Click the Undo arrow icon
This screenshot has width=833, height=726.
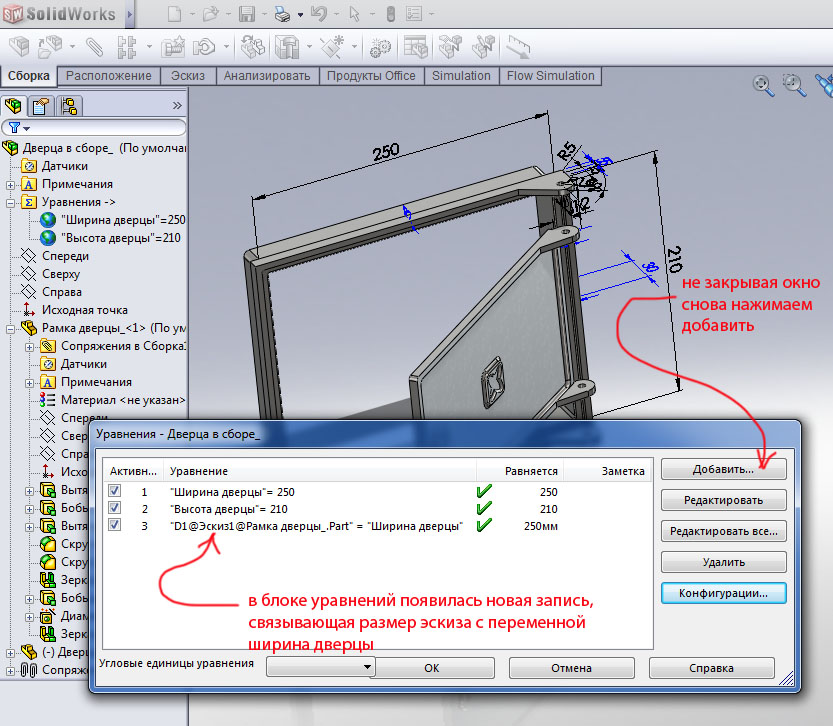(x=318, y=14)
